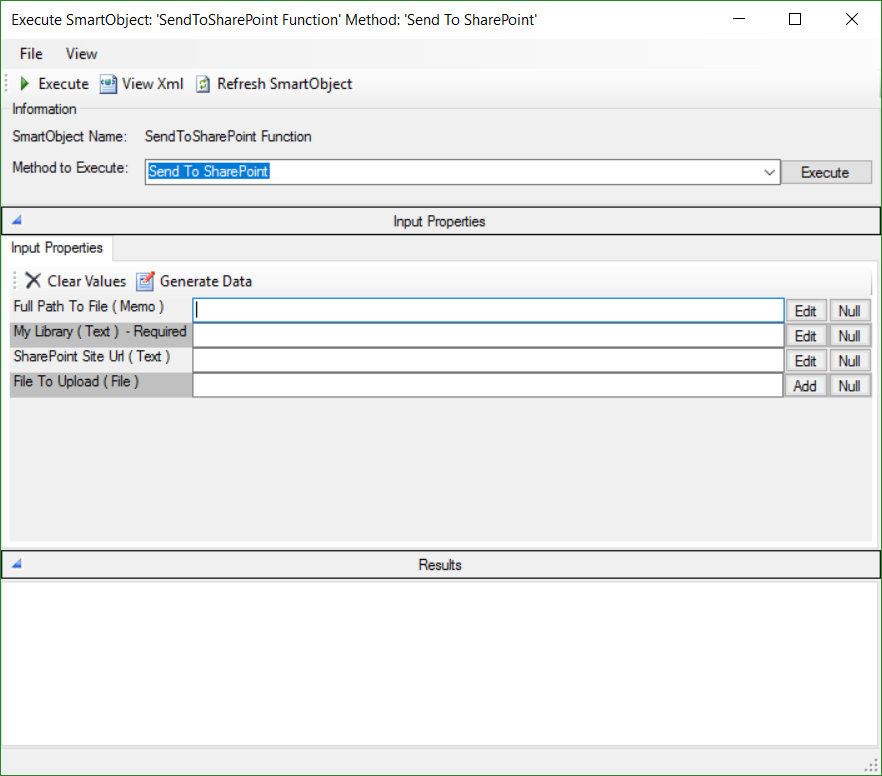Switch to the Input Properties tab
The width and height of the screenshot is (882, 776).
(x=56, y=248)
